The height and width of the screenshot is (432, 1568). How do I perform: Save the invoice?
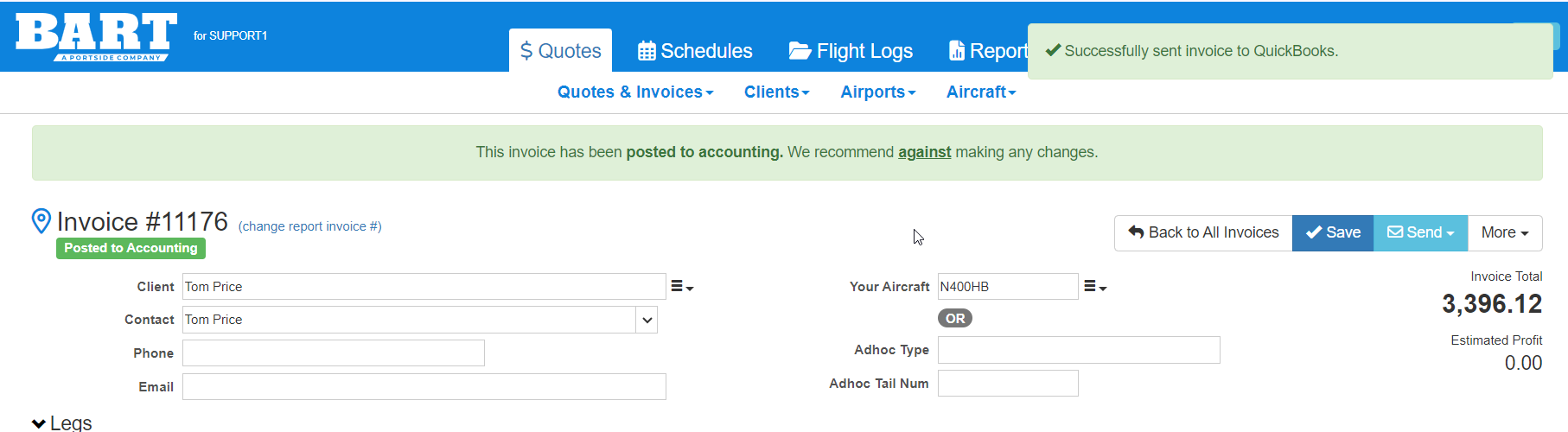tap(1333, 233)
